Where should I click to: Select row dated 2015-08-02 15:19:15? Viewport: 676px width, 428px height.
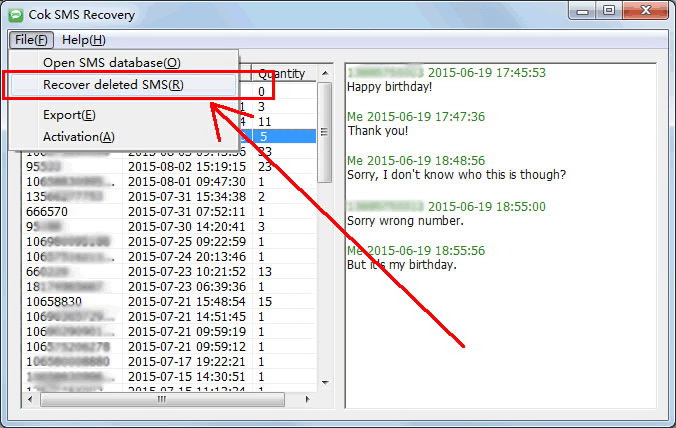pos(170,167)
